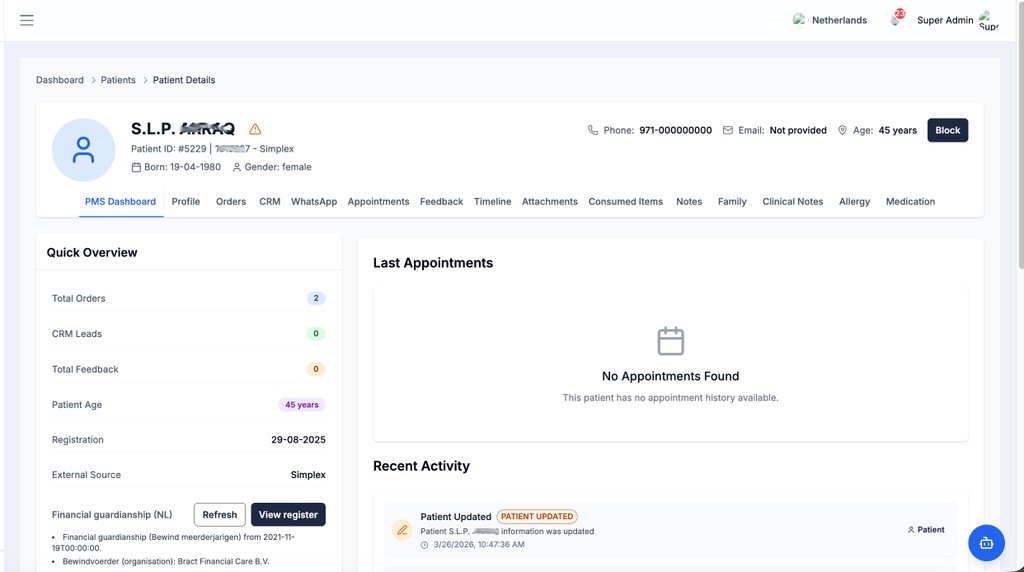Click the patient avatar placeholder
The width and height of the screenshot is (1024, 572).
[x=84, y=150]
